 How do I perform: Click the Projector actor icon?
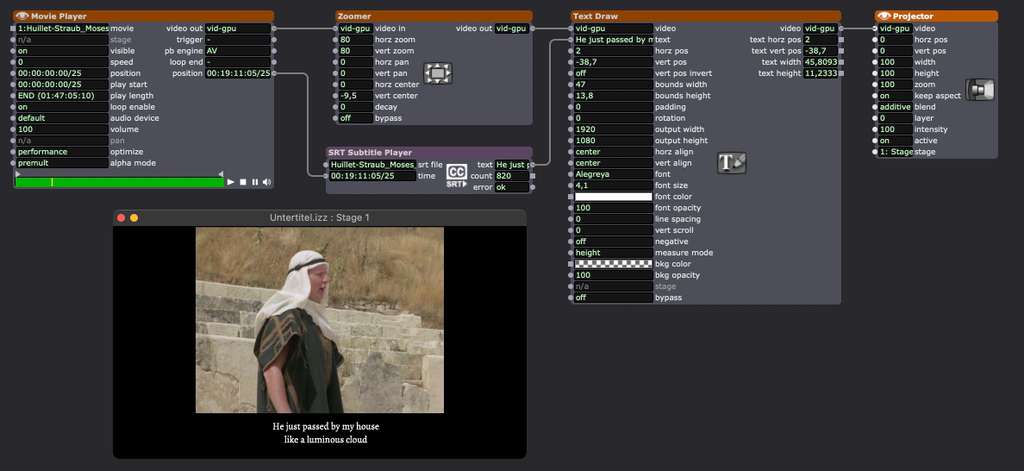point(980,90)
